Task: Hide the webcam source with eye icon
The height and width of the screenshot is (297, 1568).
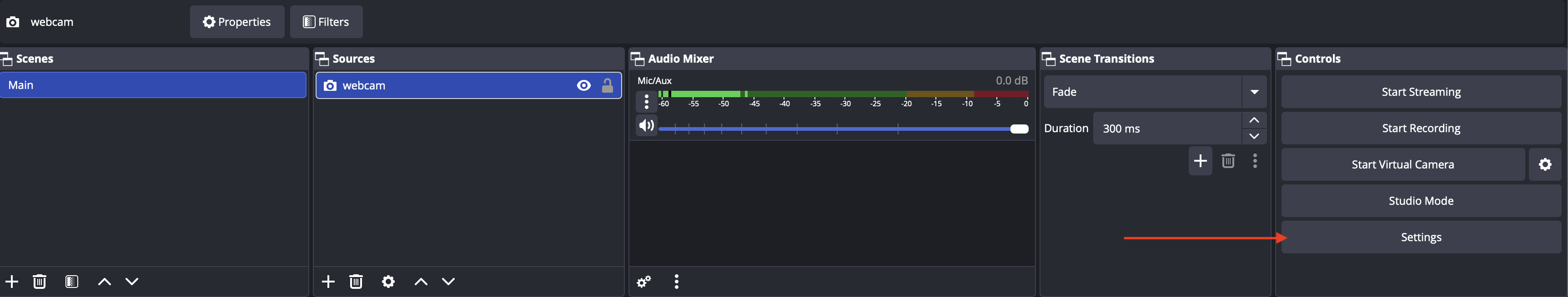Action: (583, 86)
